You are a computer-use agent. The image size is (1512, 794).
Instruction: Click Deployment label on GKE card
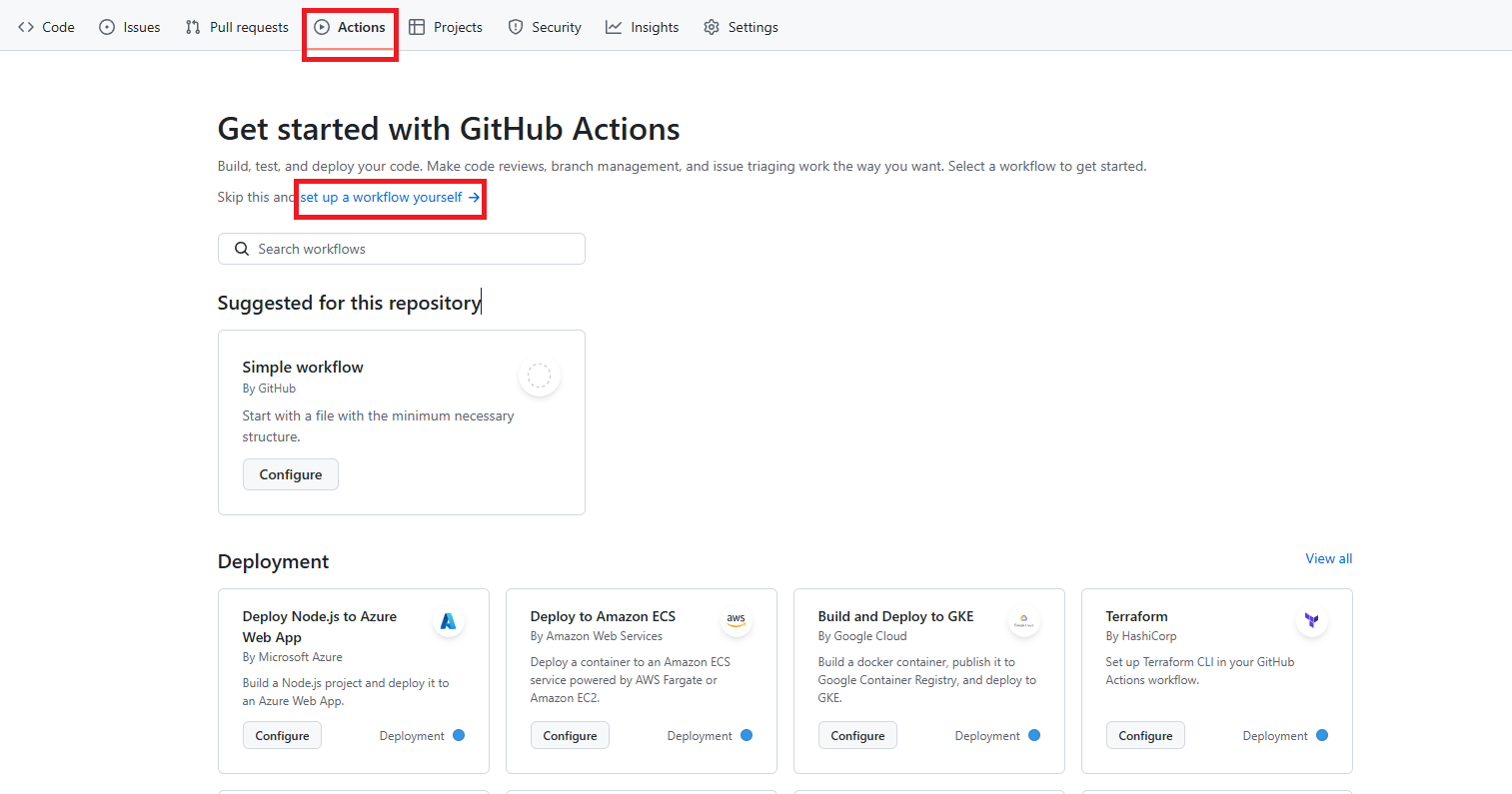coord(987,736)
